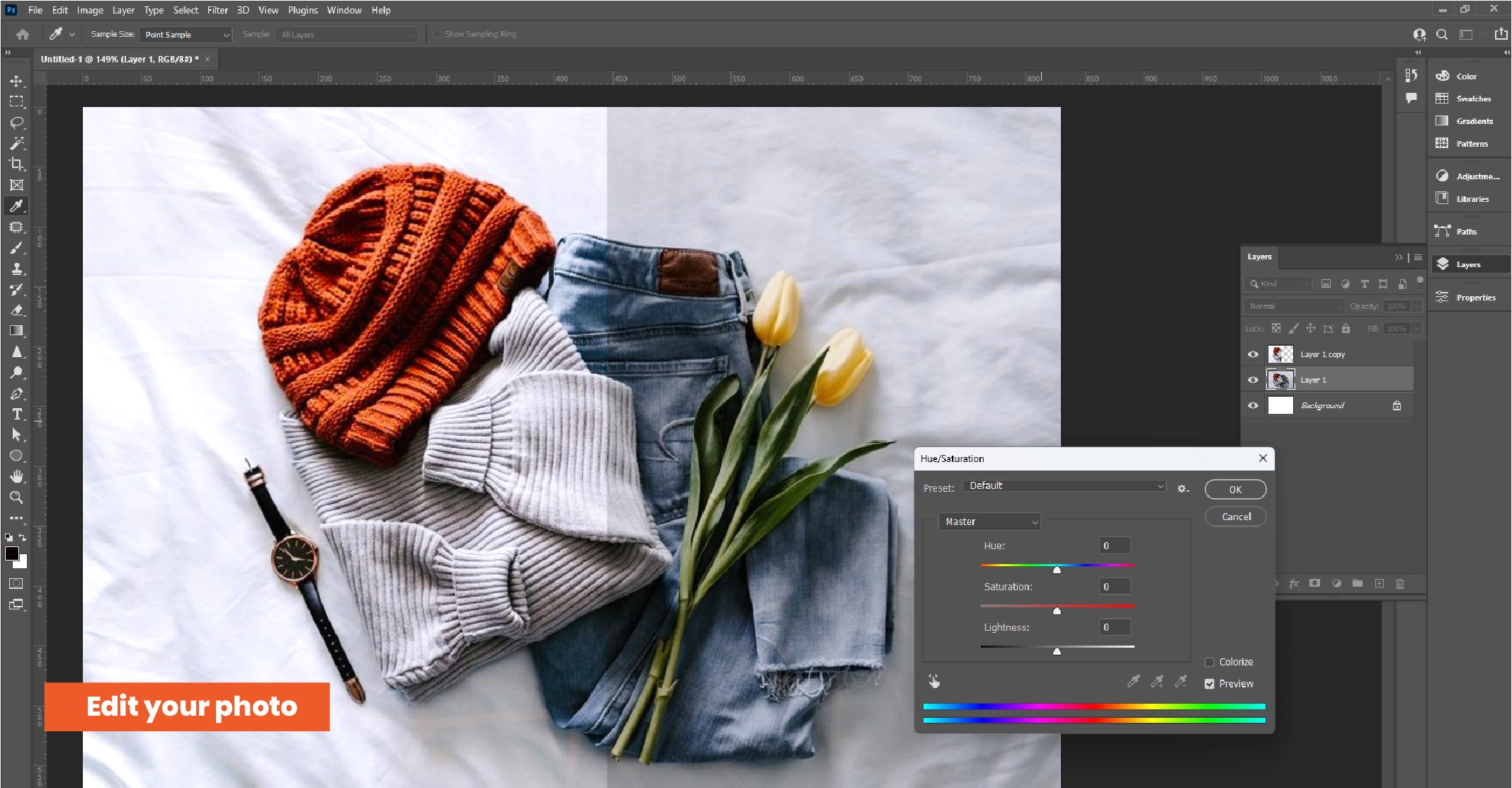This screenshot has height=788, width=1512.
Task: Open Hue/Saturation preset options gear
Action: click(1183, 489)
